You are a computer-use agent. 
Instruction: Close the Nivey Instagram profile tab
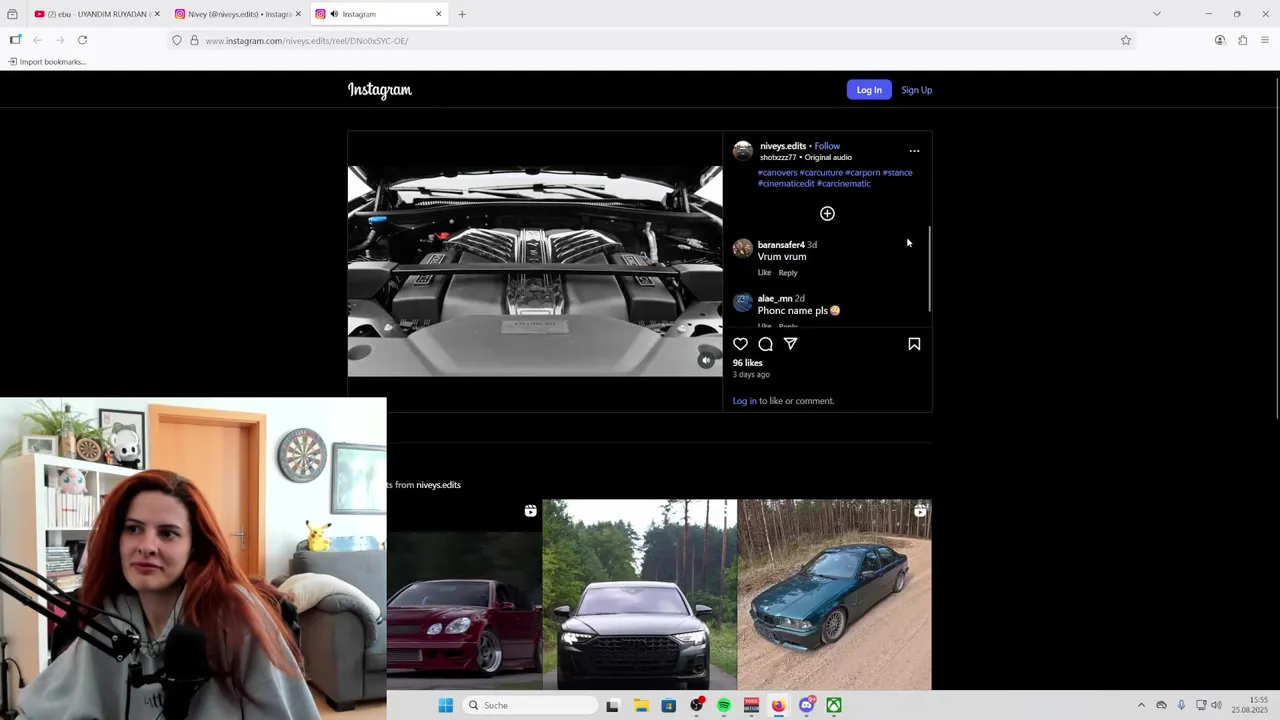coord(298,14)
